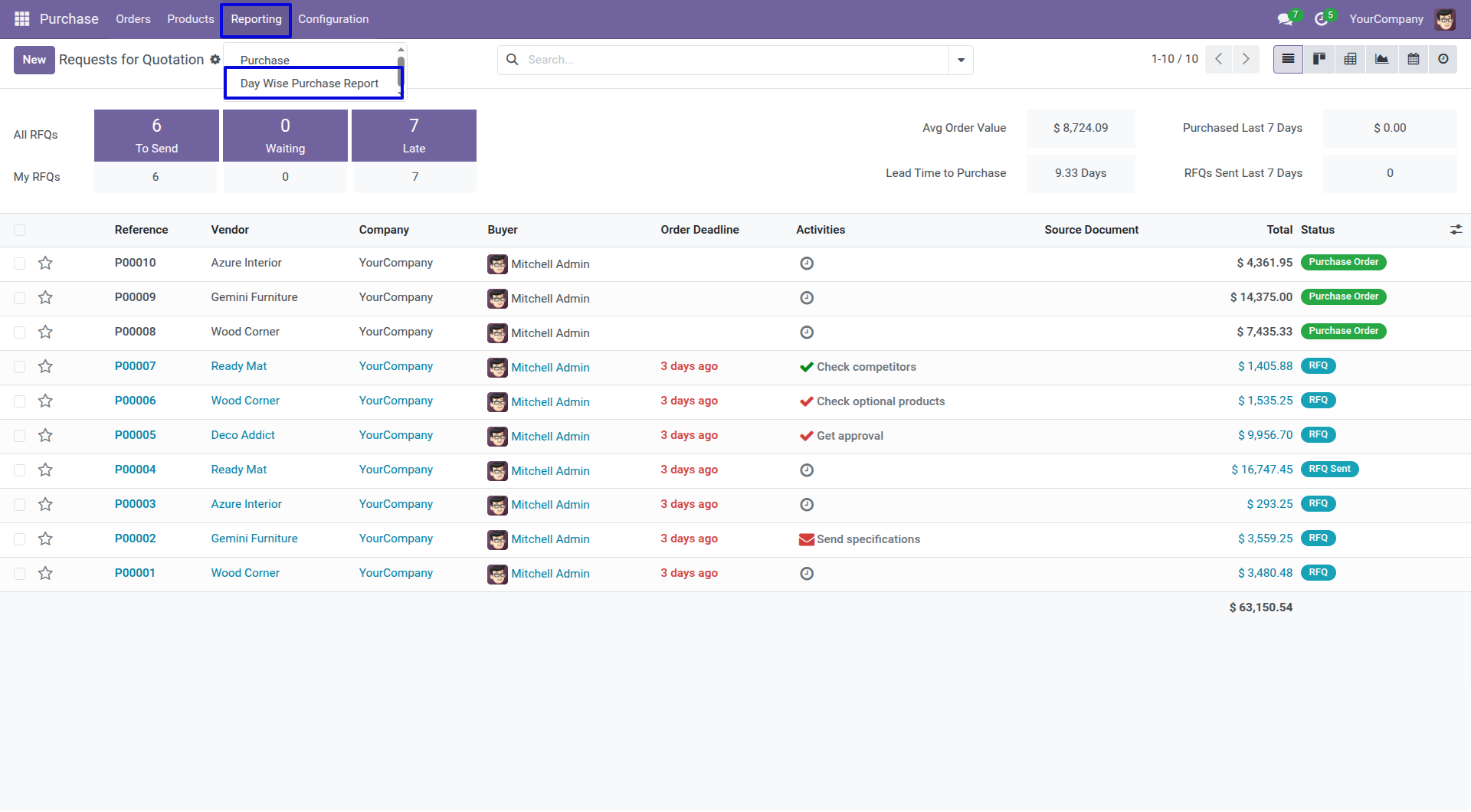The image size is (1471, 812).
Task: Open activity clock for P00003
Action: pos(807,505)
